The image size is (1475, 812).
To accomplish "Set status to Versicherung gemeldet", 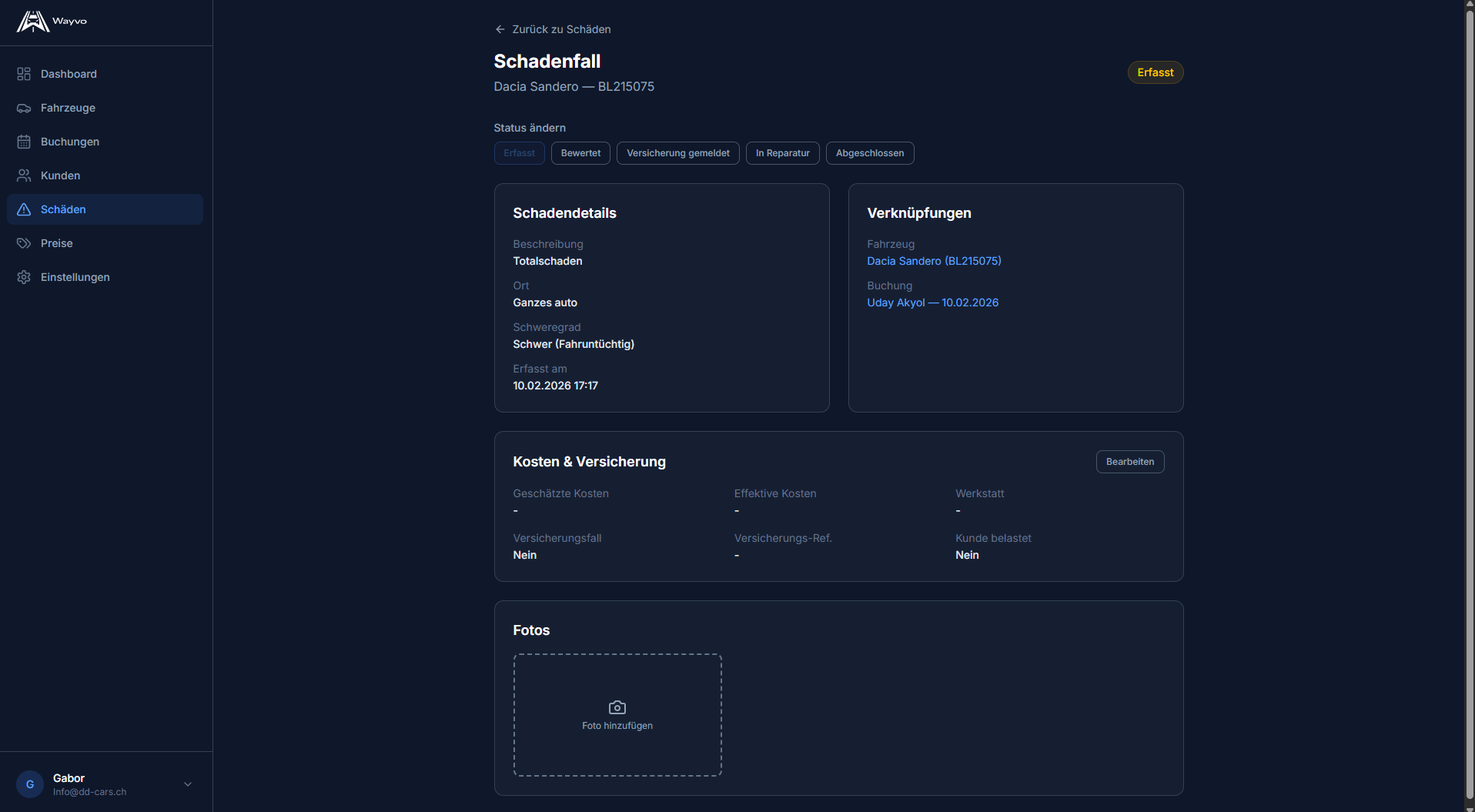I will [677, 153].
